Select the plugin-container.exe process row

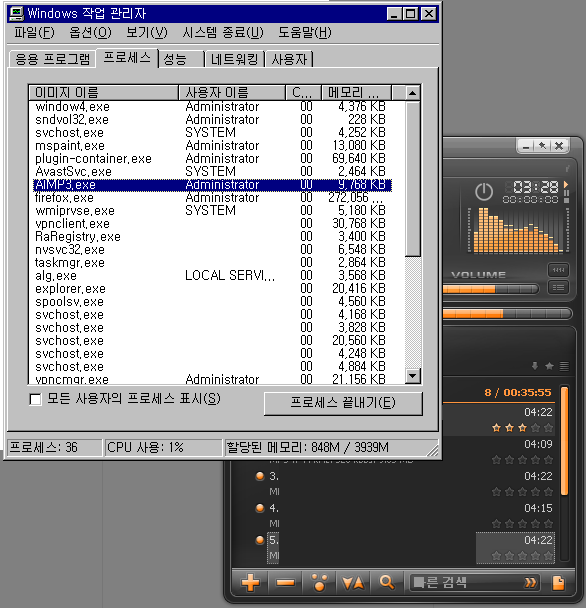pos(212,159)
